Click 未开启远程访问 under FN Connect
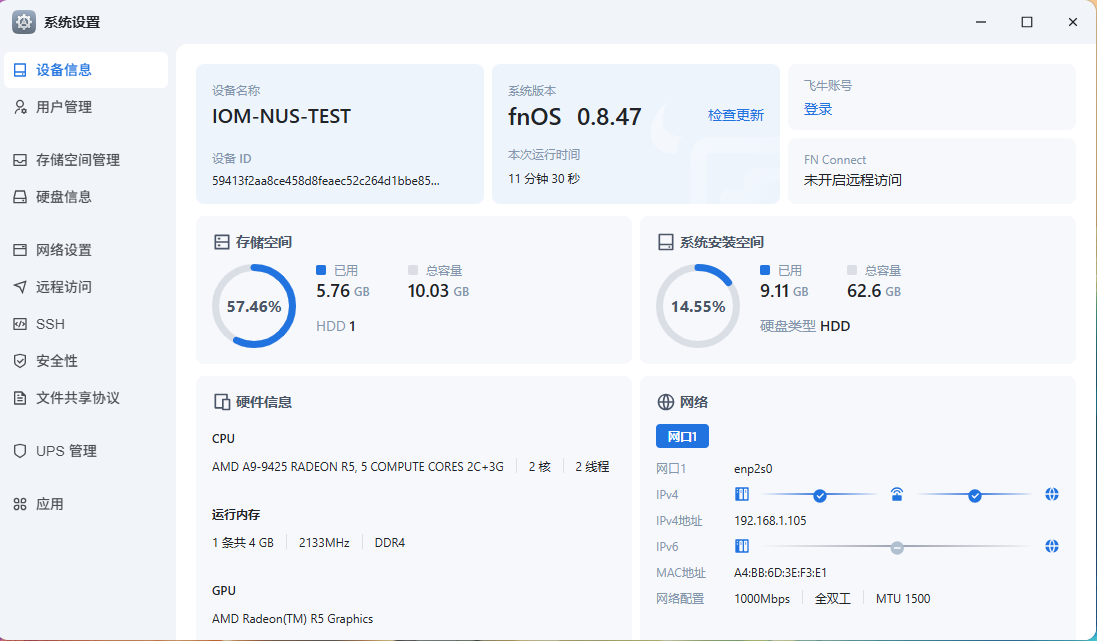Image resolution: width=1097 pixels, height=641 pixels. pyautogui.click(x=852, y=180)
